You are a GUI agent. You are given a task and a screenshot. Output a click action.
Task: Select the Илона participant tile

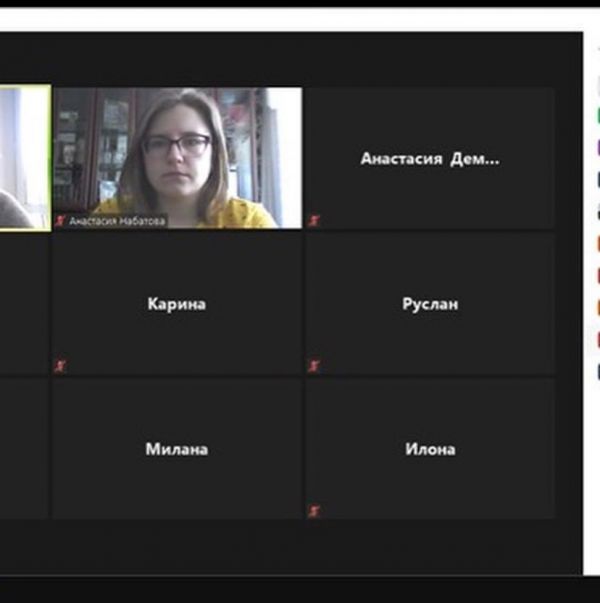429,449
